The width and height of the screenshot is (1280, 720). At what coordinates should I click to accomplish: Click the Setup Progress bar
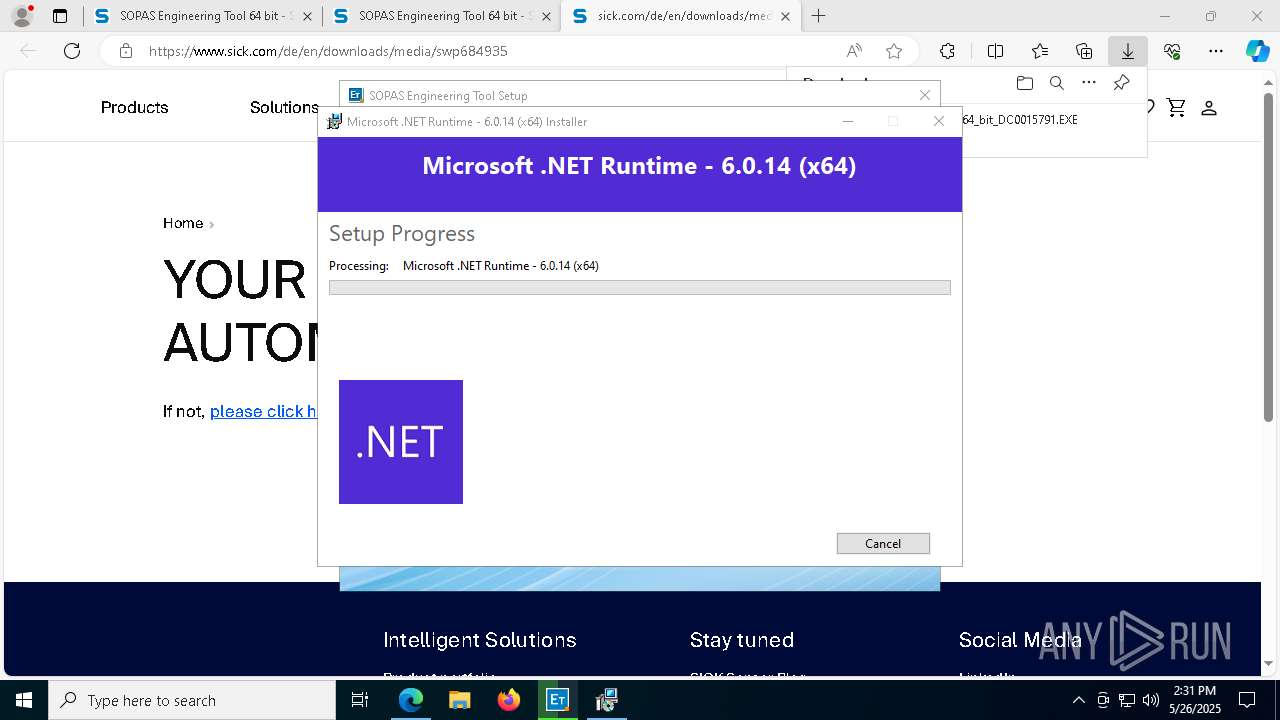point(640,287)
